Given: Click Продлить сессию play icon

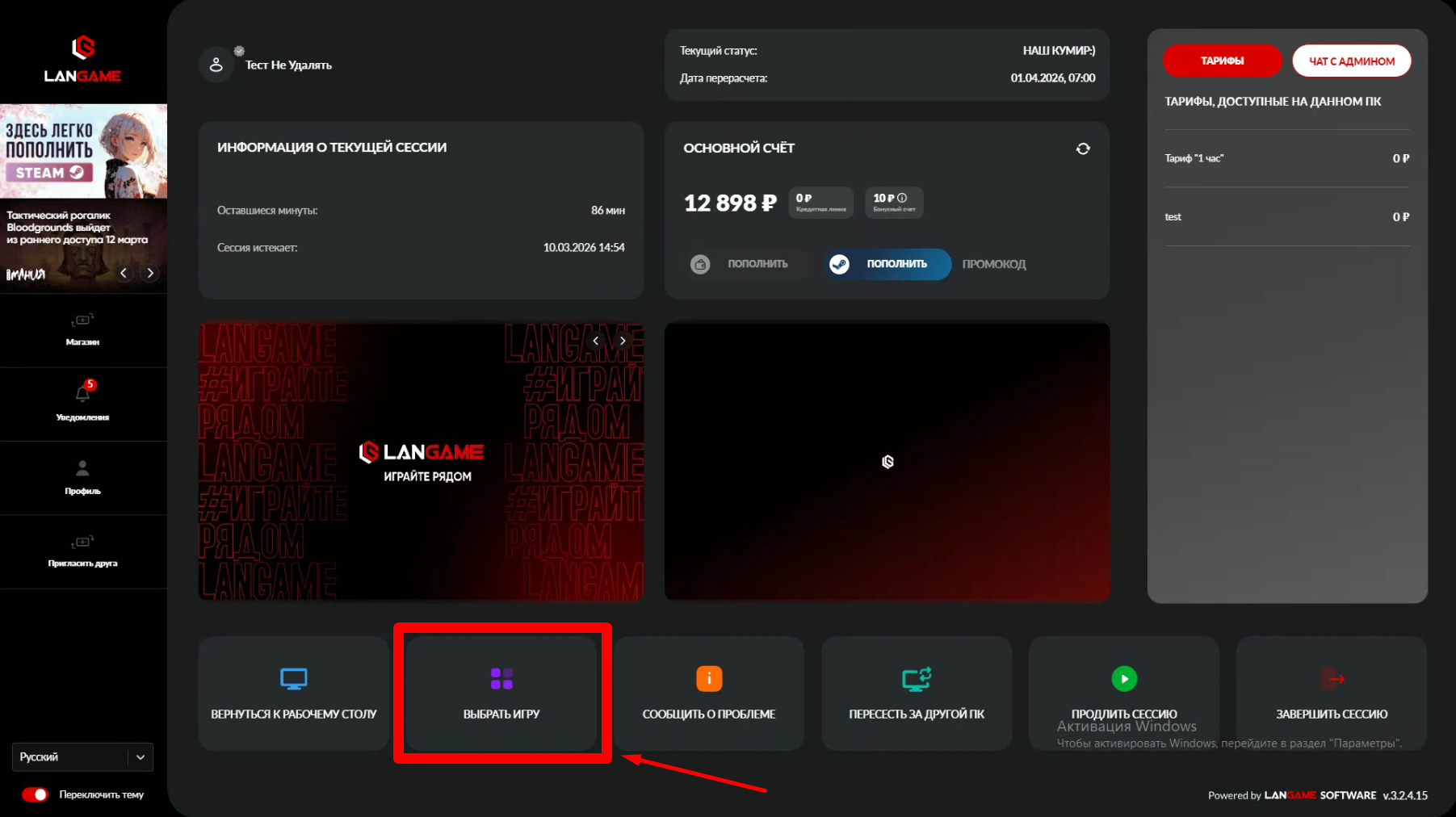Looking at the screenshot, I should pos(1124,679).
